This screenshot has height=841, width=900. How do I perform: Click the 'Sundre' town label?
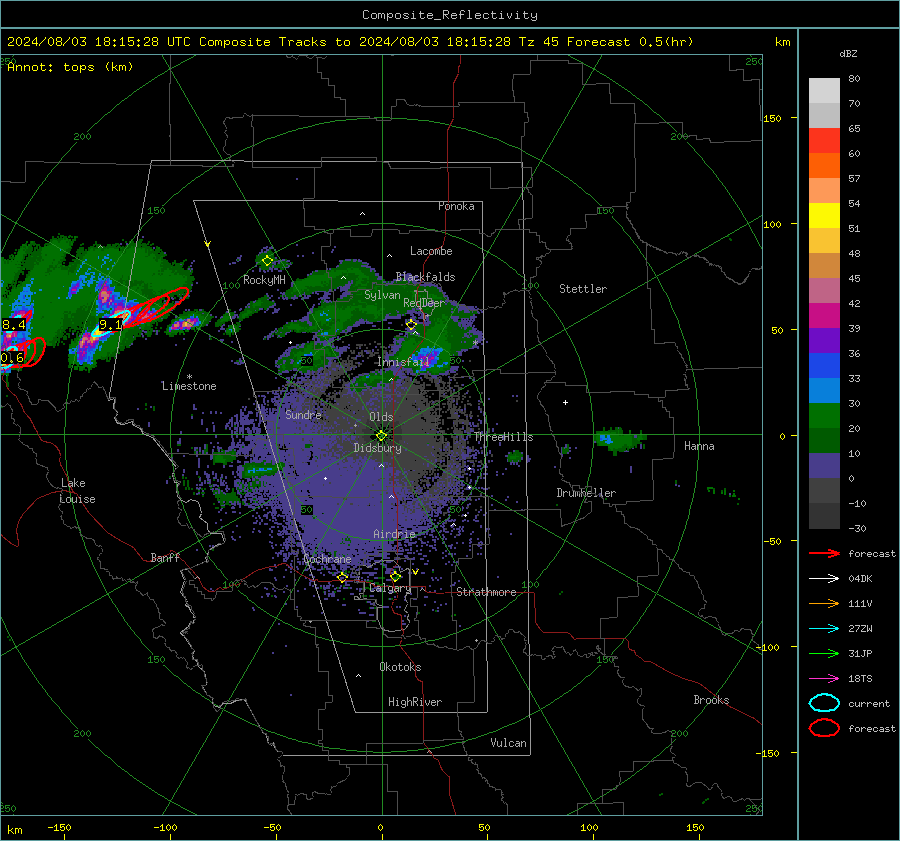coord(303,414)
